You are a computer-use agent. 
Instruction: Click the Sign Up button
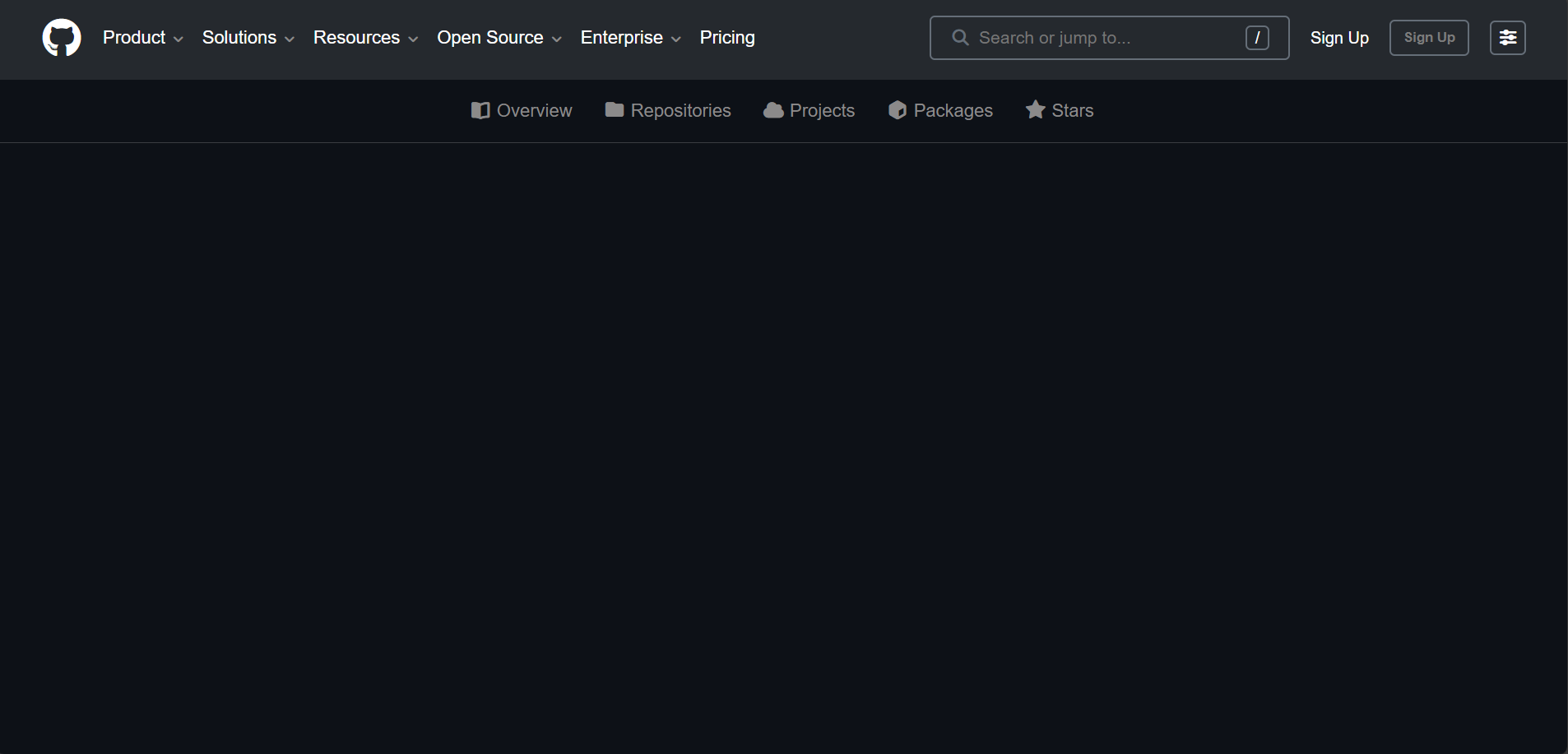[x=1428, y=37]
